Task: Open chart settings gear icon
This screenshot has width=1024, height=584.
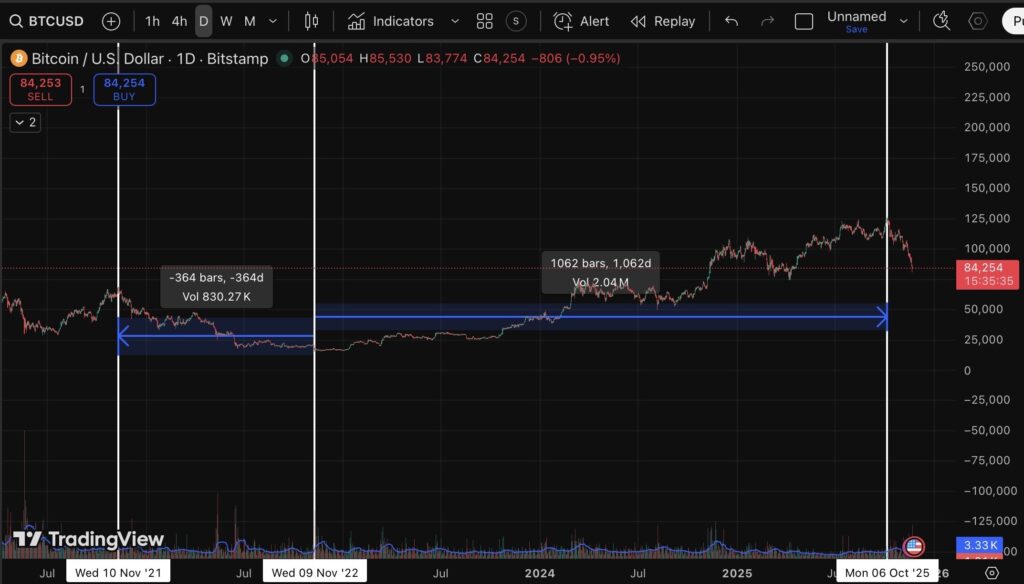Action: tap(977, 20)
